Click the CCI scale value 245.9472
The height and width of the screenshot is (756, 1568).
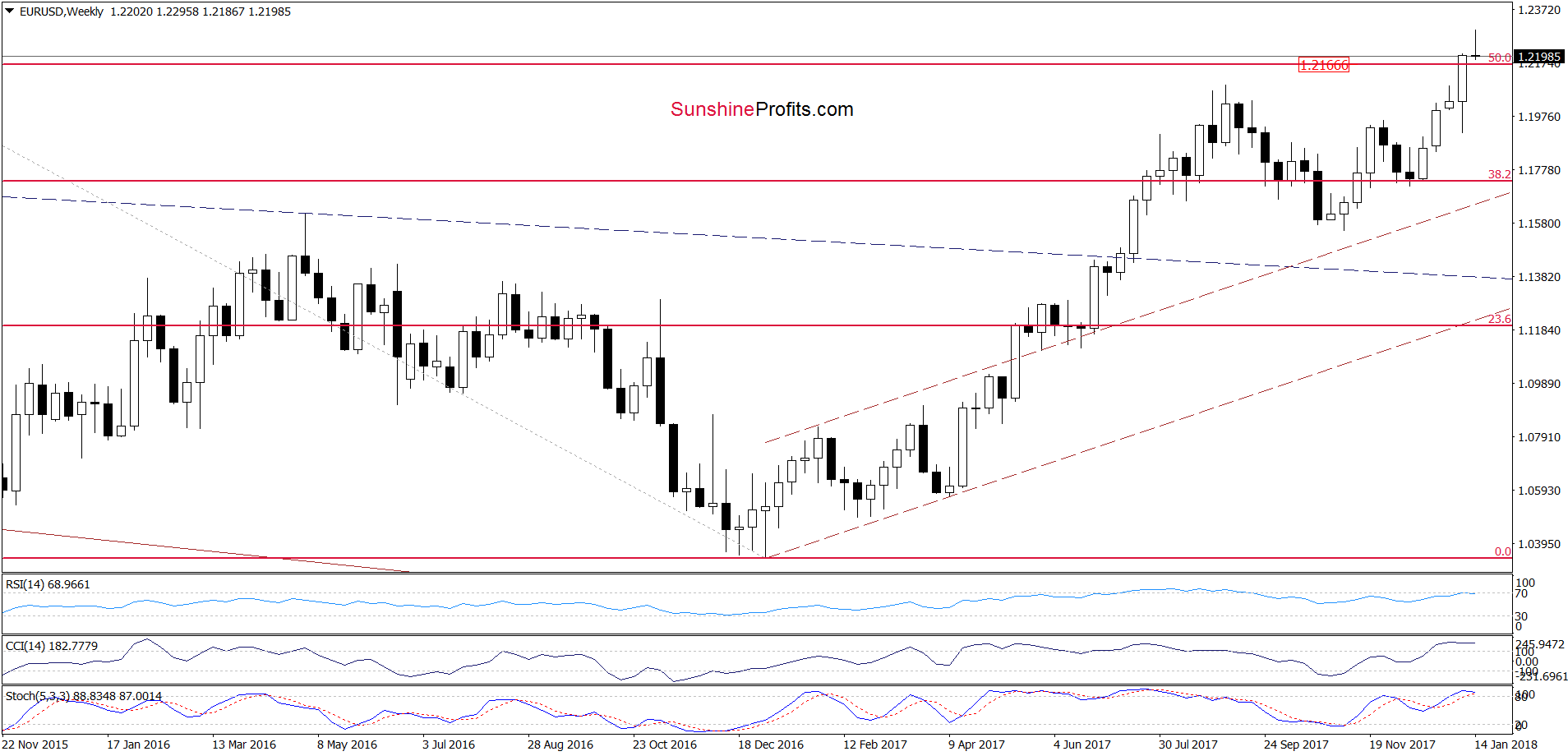pyautogui.click(x=1540, y=644)
